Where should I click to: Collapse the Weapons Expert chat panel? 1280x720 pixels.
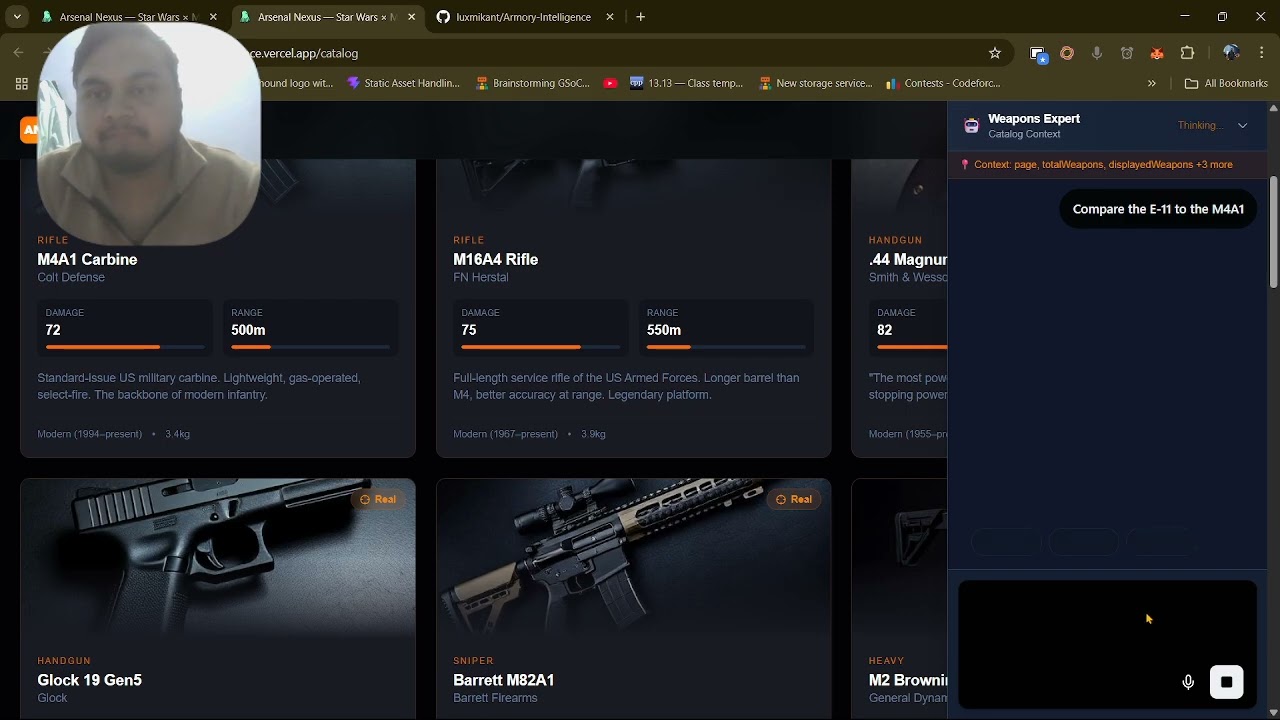(x=1243, y=126)
